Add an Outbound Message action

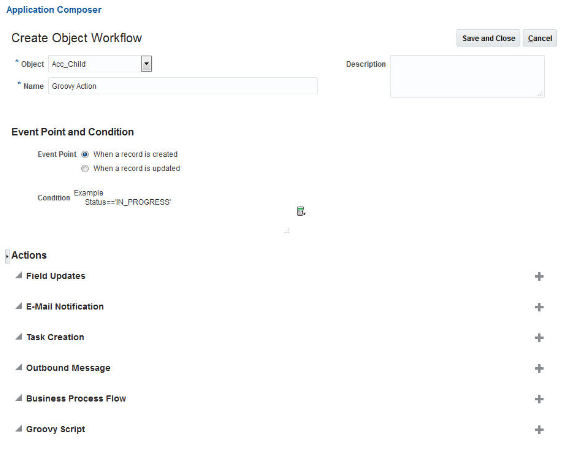pyautogui.click(x=539, y=369)
